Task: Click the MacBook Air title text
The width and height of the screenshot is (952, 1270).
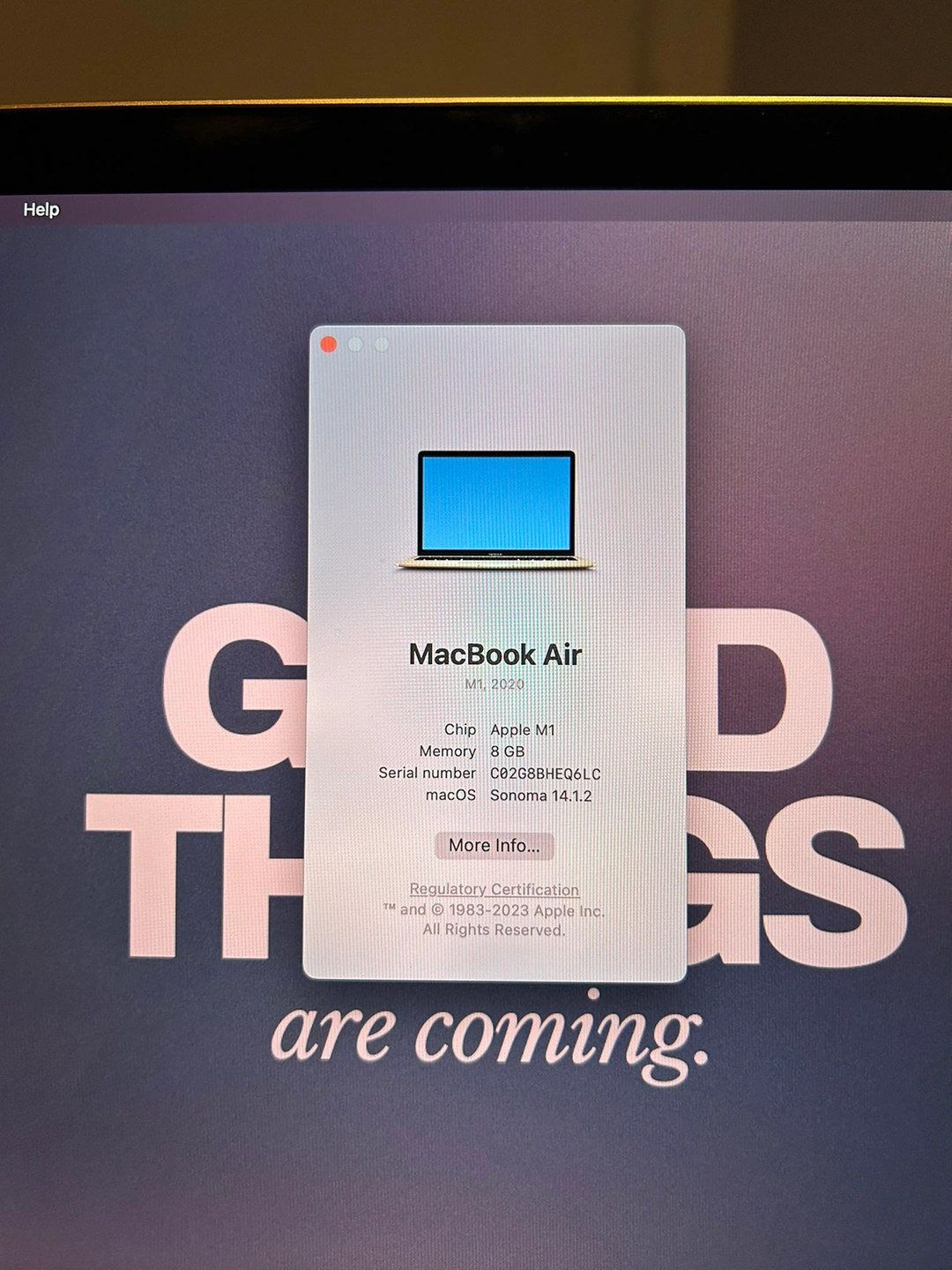Action: tap(495, 654)
